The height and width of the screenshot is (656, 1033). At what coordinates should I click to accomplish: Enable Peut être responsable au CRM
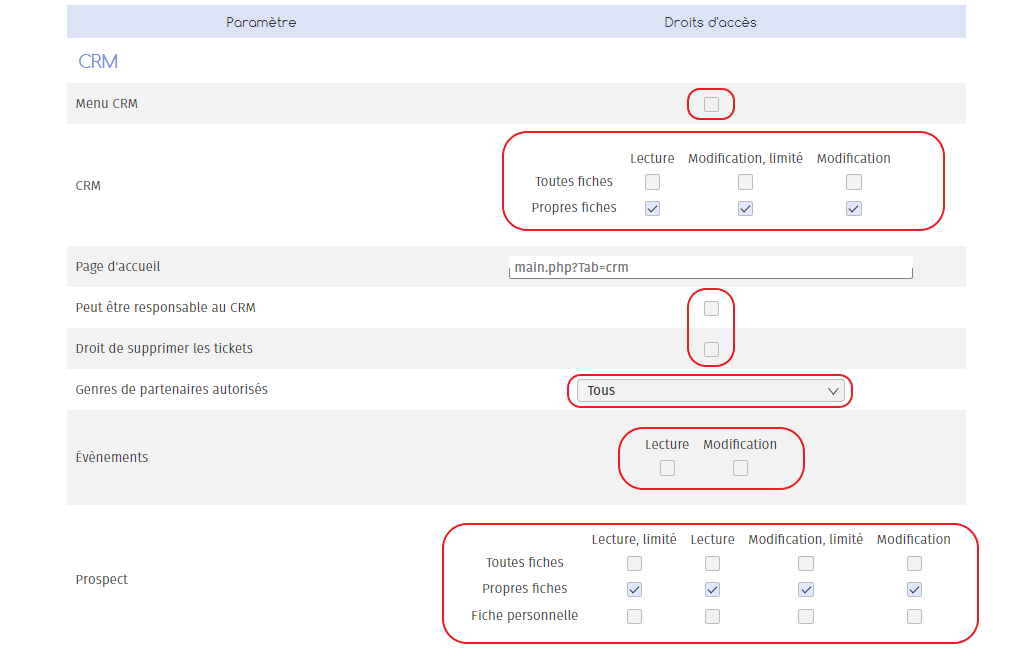pyautogui.click(x=711, y=308)
